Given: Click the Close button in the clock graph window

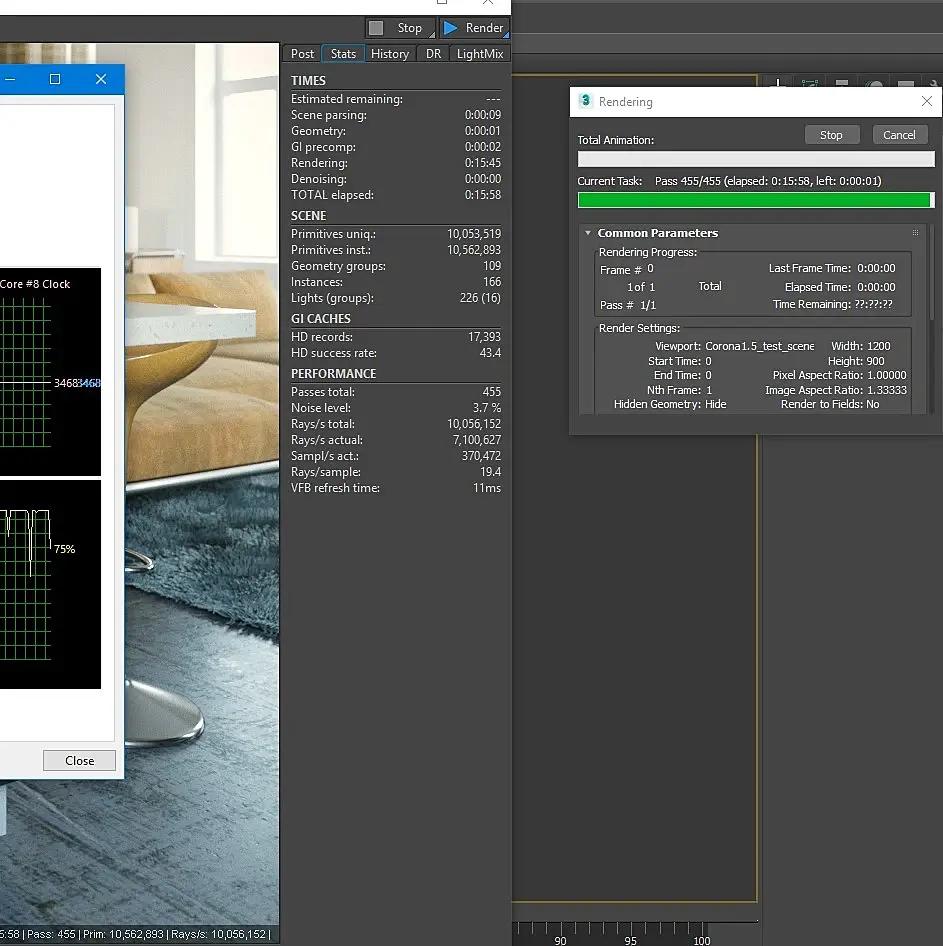Looking at the screenshot, I should click(79, 760).
